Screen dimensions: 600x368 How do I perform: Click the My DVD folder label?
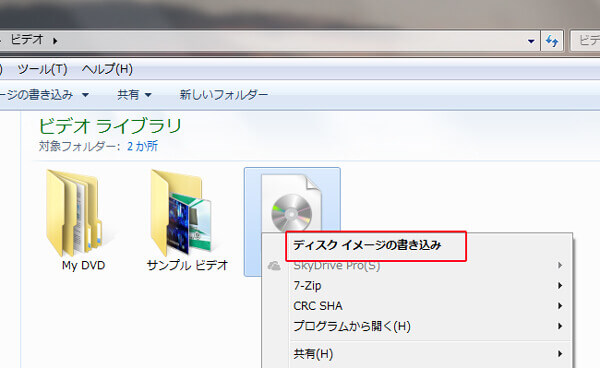coord(83,265)
